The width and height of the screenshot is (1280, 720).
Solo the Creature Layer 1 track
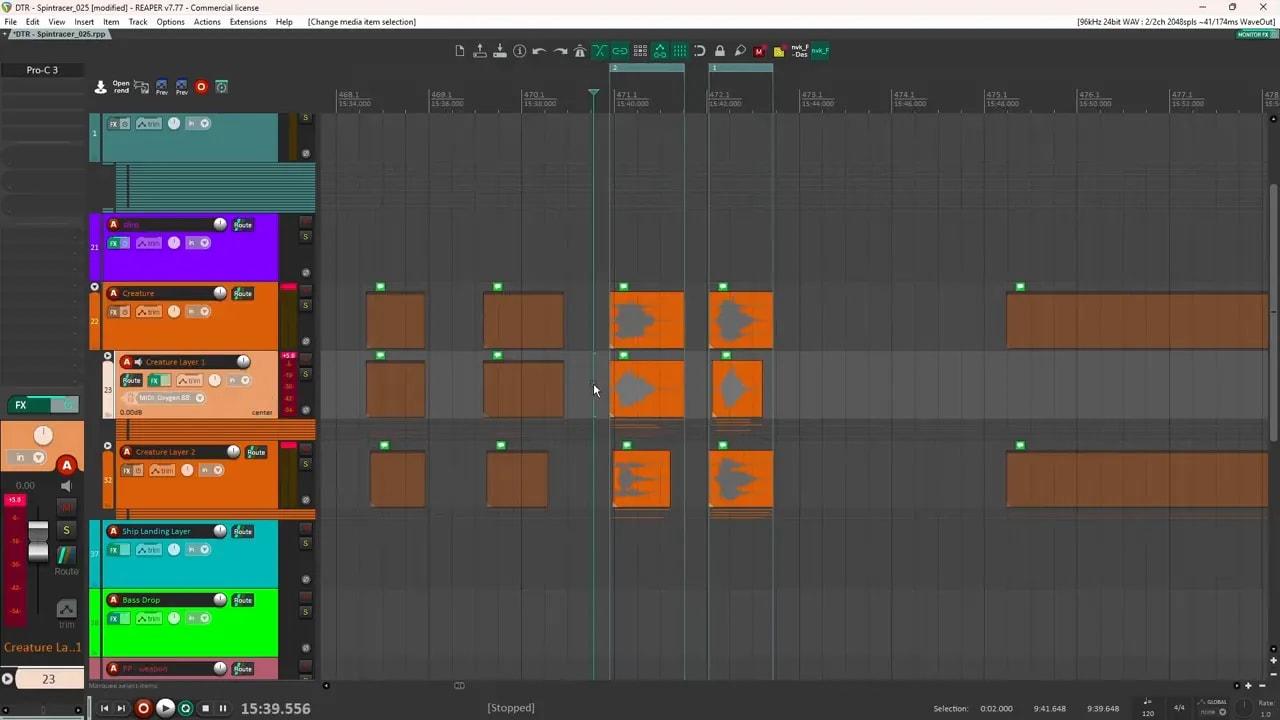coord(306,373)
